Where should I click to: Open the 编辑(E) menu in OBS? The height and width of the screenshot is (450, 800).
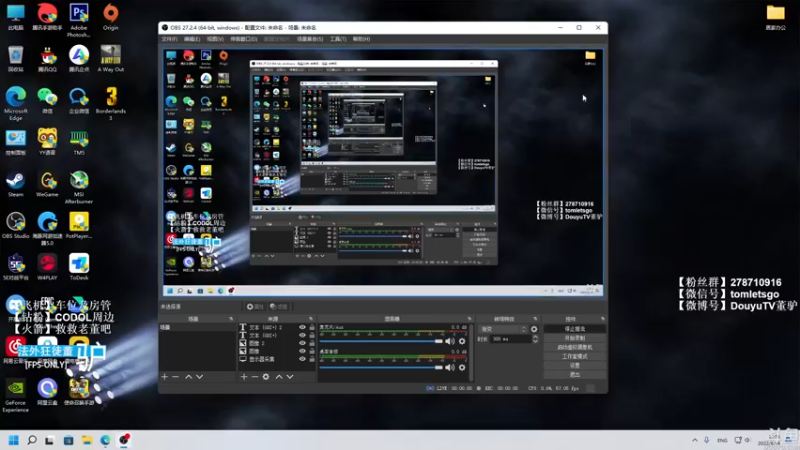point(192,39)
